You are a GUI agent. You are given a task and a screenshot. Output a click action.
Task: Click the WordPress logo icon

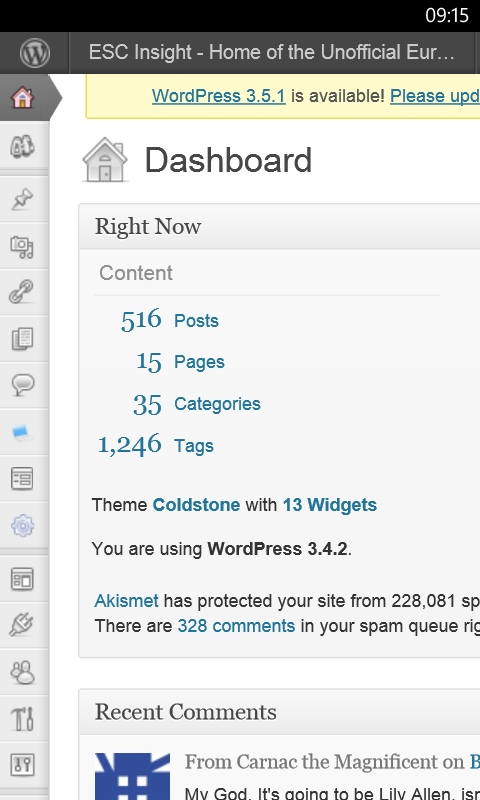point(35,53)
